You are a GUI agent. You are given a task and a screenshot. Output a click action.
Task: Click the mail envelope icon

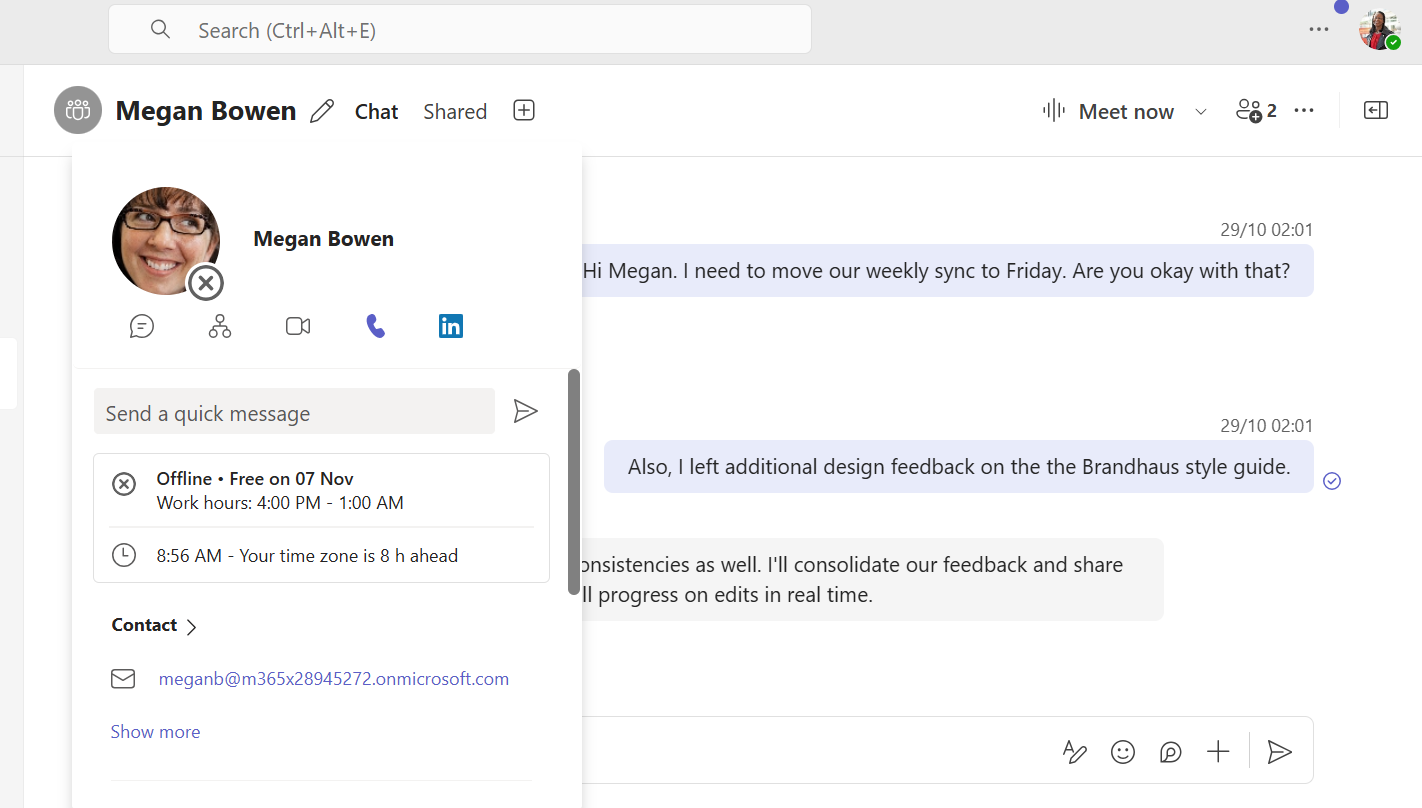[123, 679]
